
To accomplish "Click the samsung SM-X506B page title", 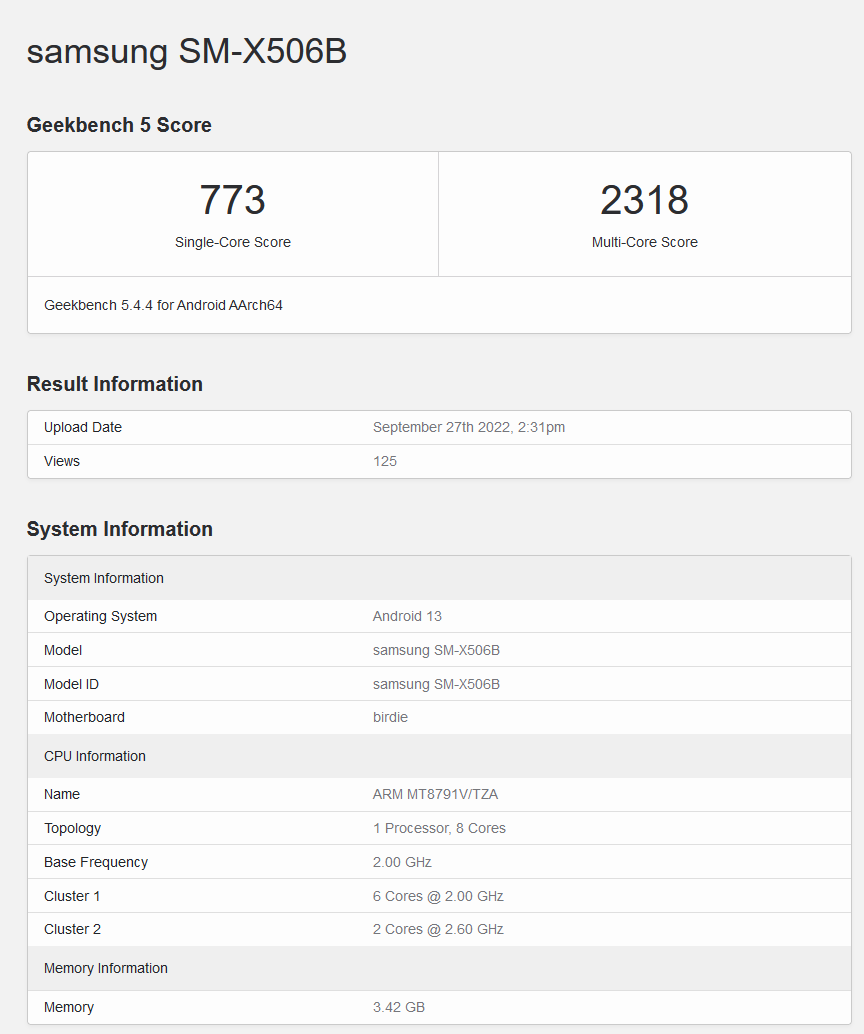I will pos(186,51).
